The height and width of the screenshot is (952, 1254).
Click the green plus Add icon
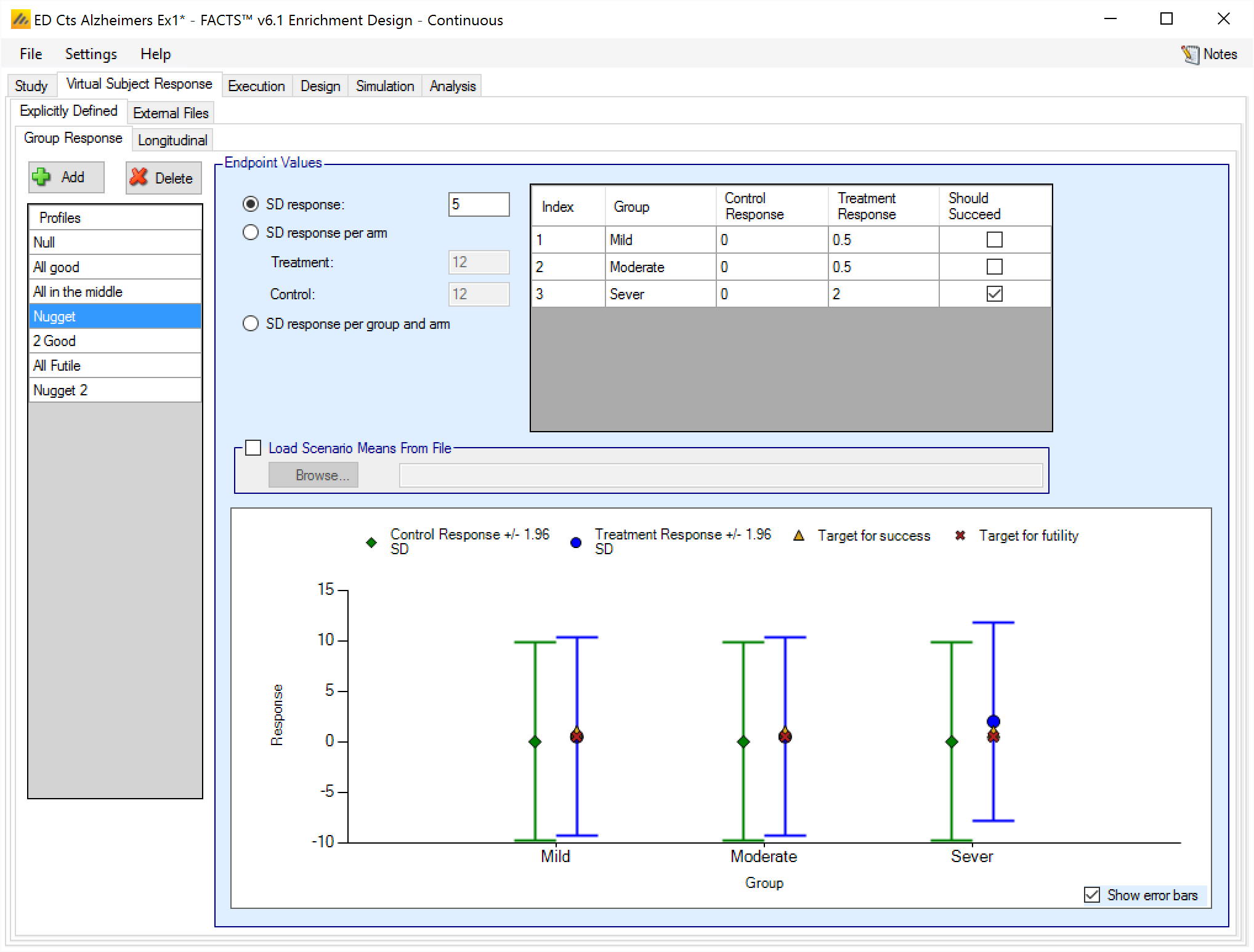pos(42,177)
